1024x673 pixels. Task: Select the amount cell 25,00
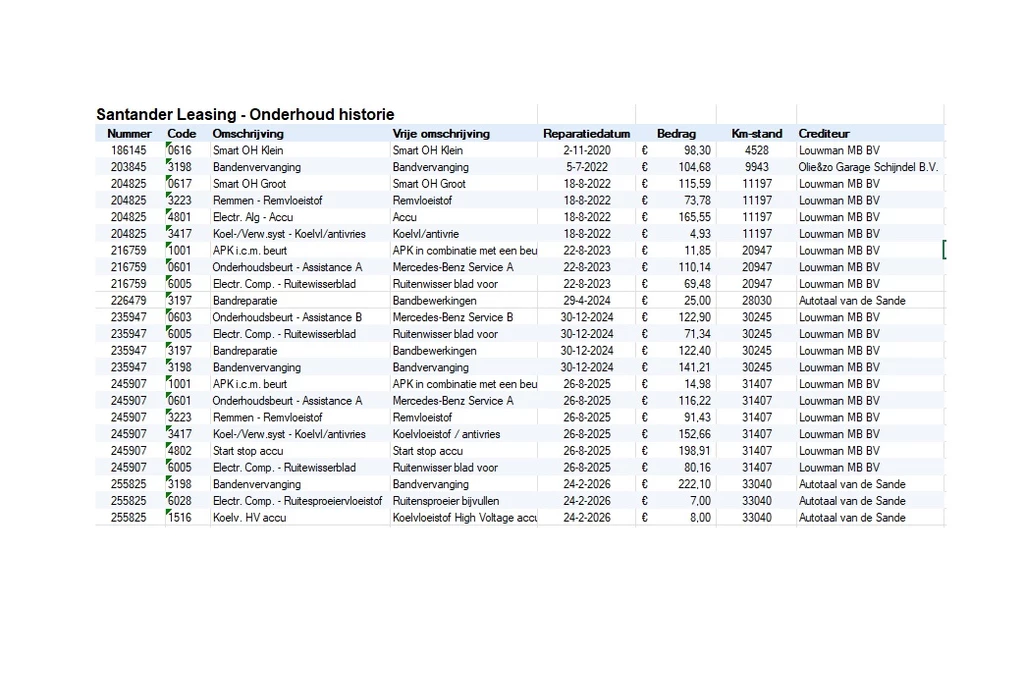697,300
